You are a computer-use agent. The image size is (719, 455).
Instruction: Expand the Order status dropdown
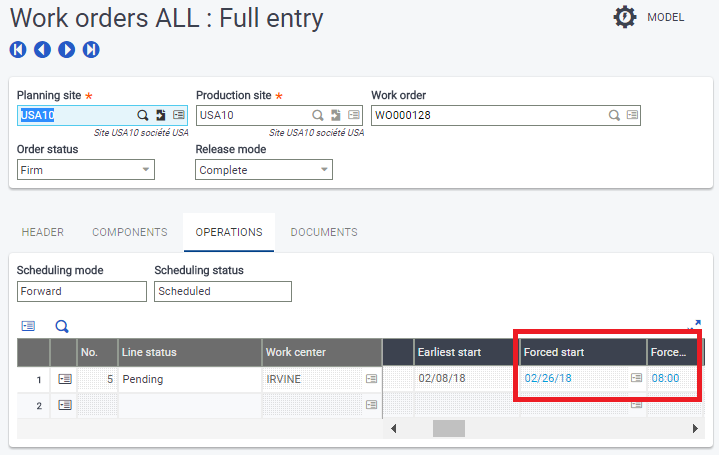click(x=146, y=170)
